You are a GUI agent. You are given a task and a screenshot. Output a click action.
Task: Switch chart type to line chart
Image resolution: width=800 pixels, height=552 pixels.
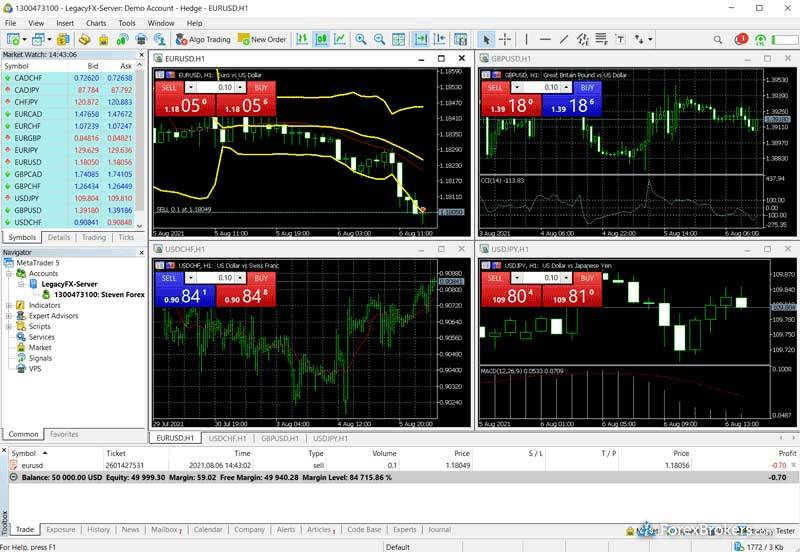coord(340,39)
